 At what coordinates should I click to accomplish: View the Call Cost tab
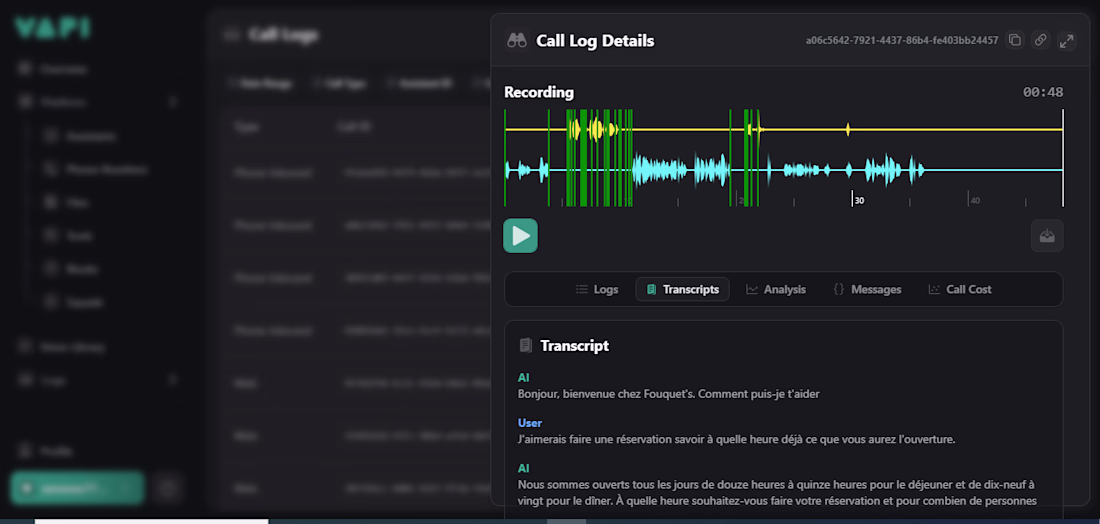pos(960,289)
